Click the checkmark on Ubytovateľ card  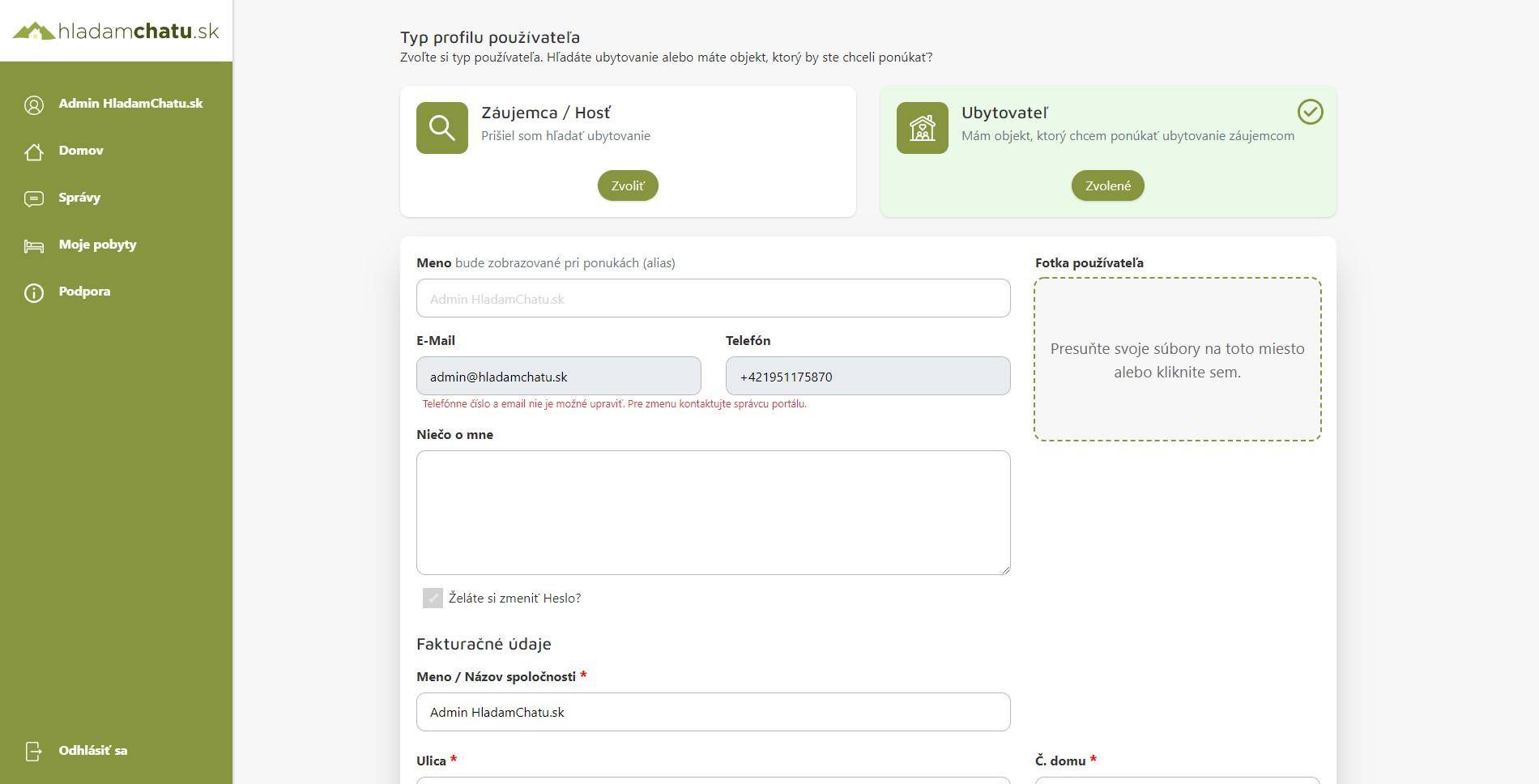(x=1310, y=112)
